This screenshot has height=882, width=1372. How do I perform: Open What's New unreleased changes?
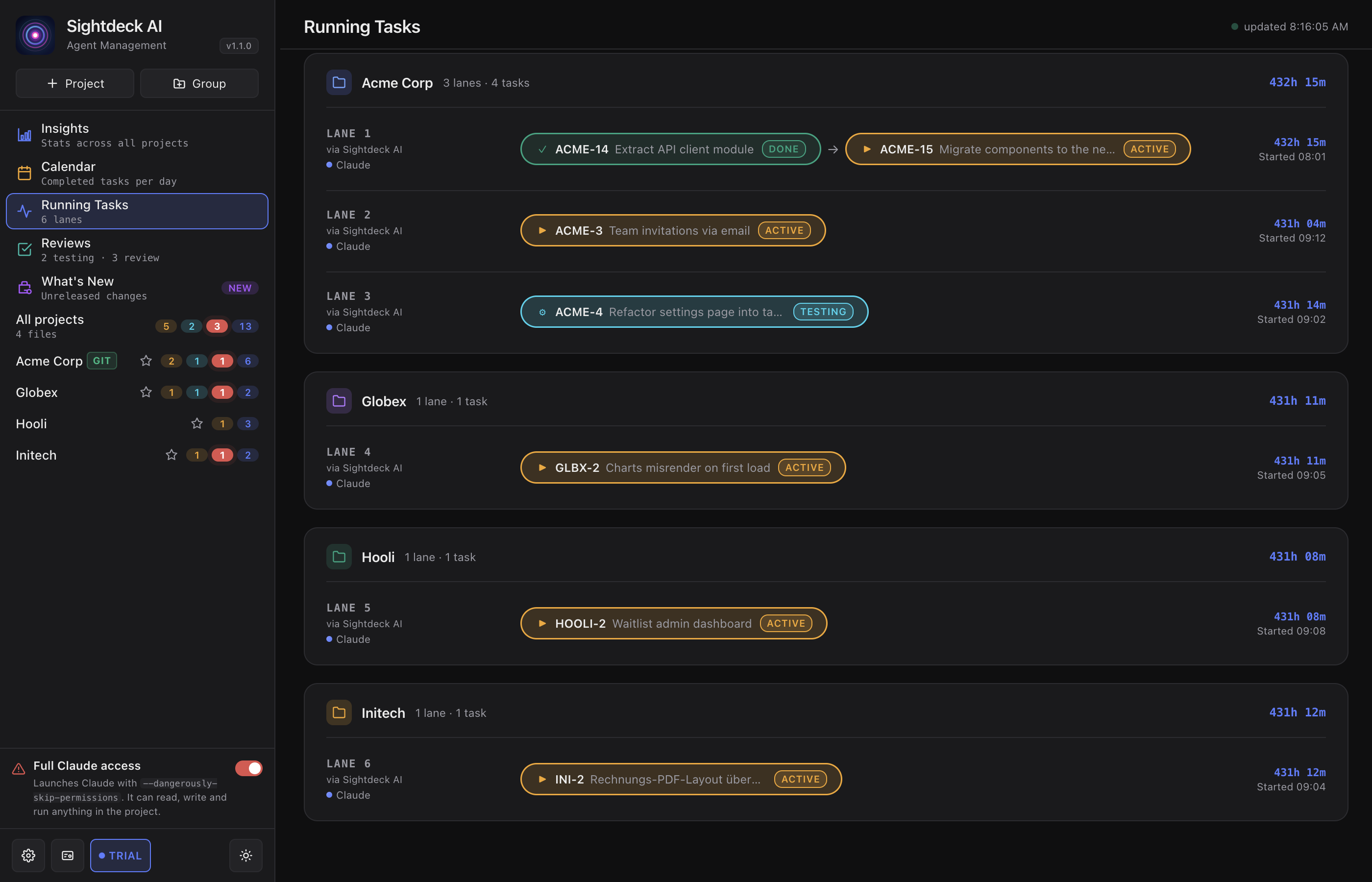(x=137, y=288)
